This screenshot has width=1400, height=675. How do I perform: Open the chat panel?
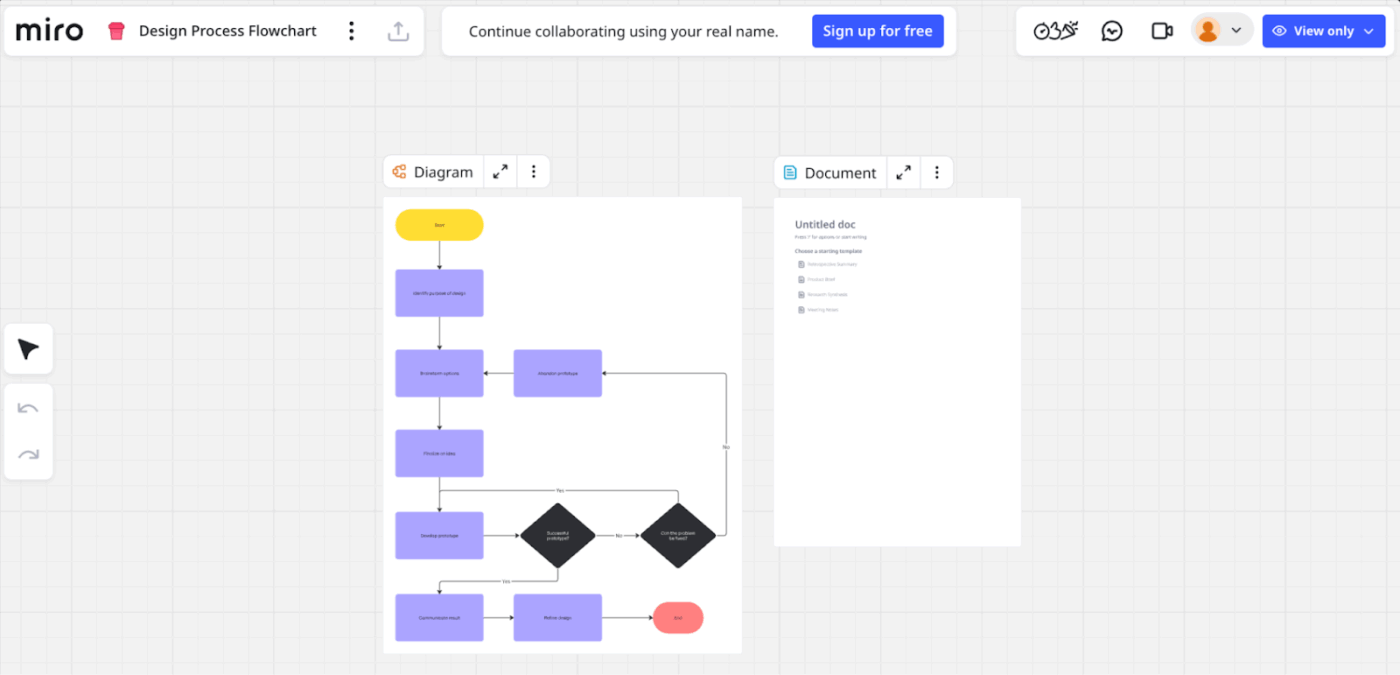tap(1113, 30)
